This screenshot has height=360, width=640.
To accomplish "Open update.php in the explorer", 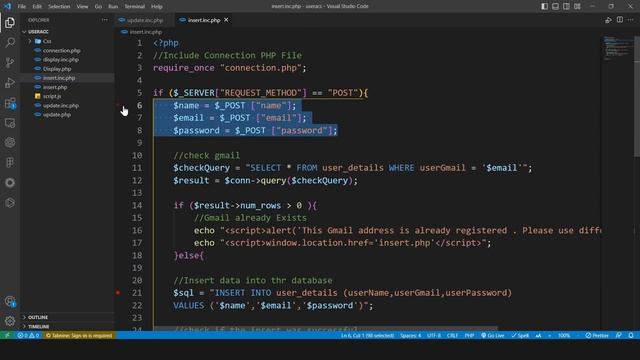I will tap(57, 115).
